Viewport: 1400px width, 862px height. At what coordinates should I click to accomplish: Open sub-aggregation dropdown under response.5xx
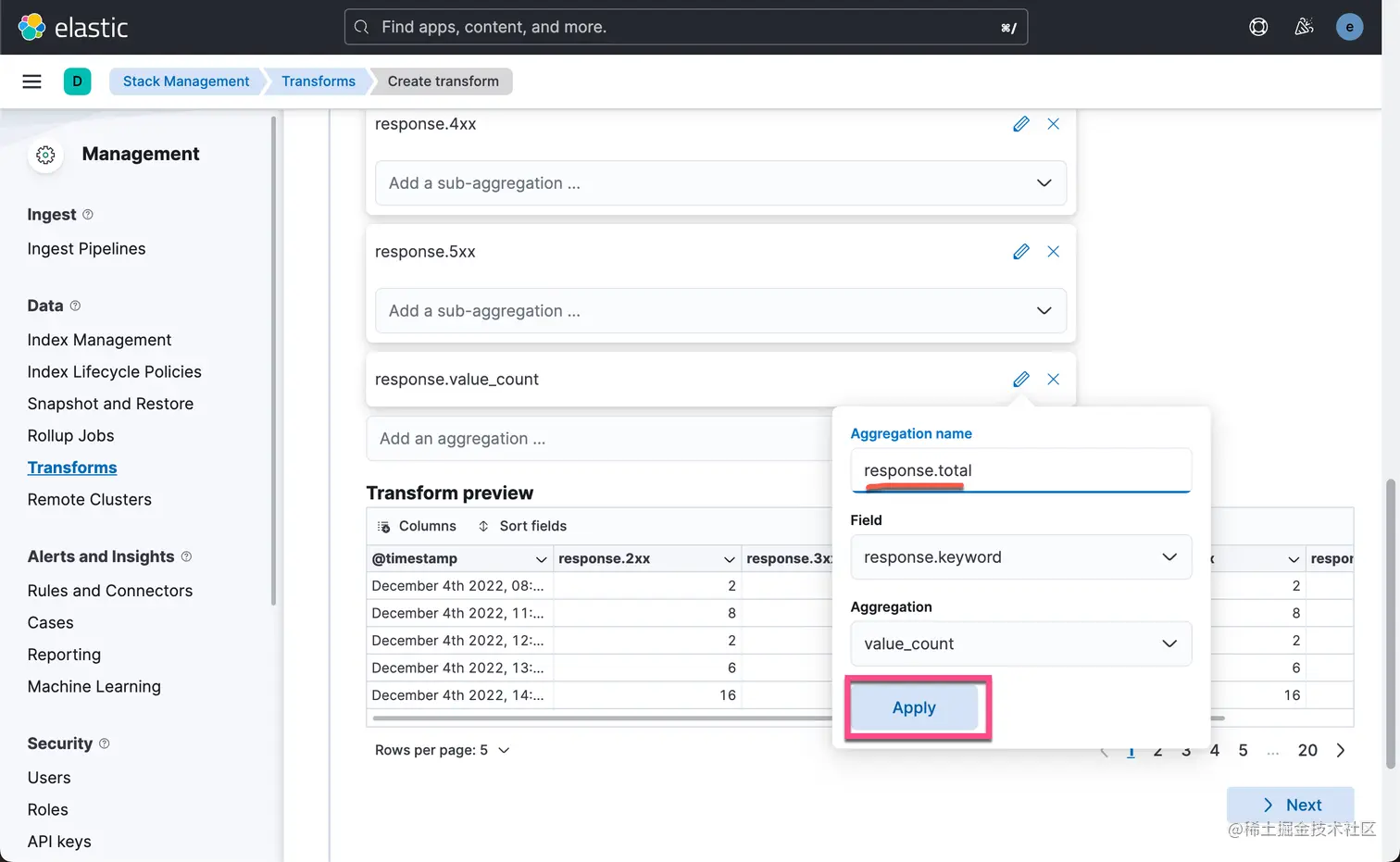coord(720,311)
